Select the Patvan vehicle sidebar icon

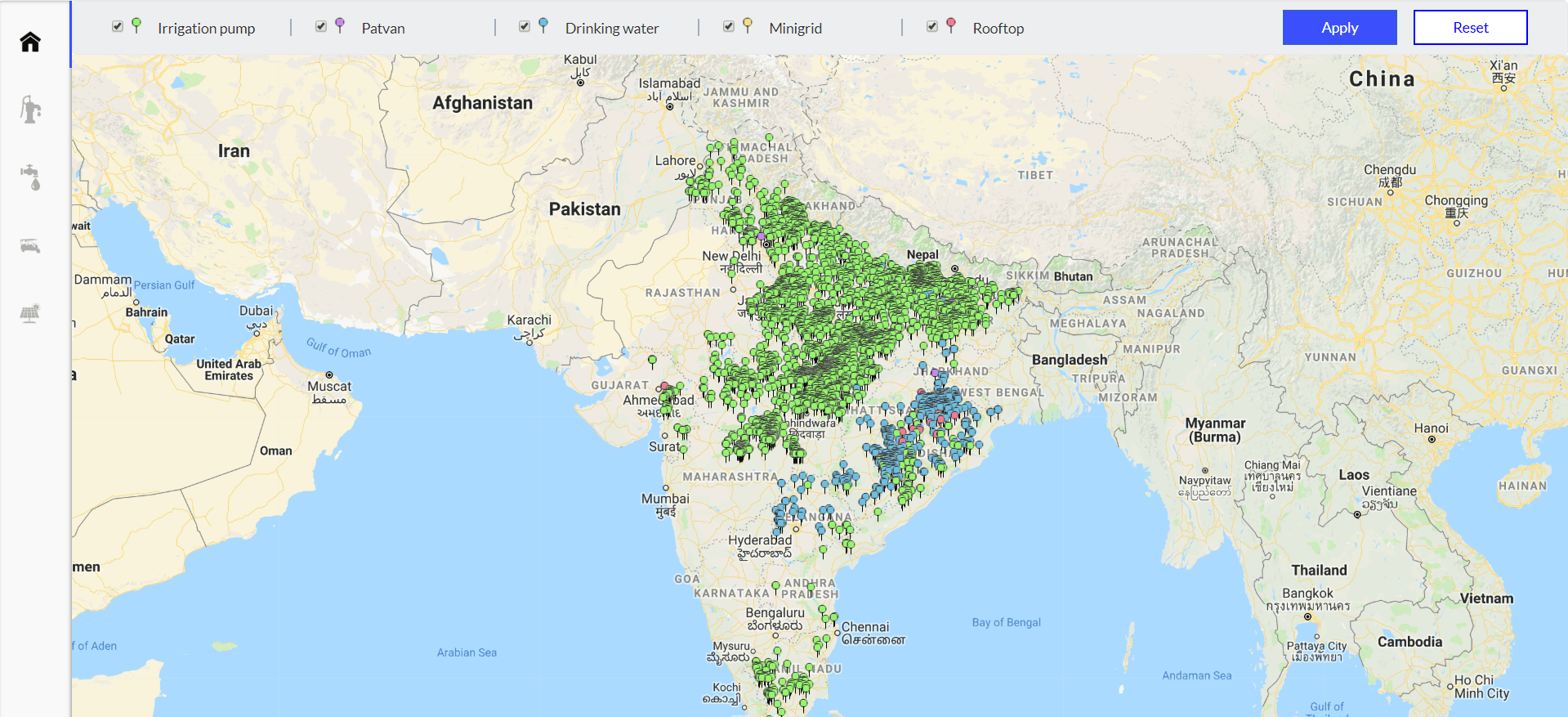(x=30, y=245)
